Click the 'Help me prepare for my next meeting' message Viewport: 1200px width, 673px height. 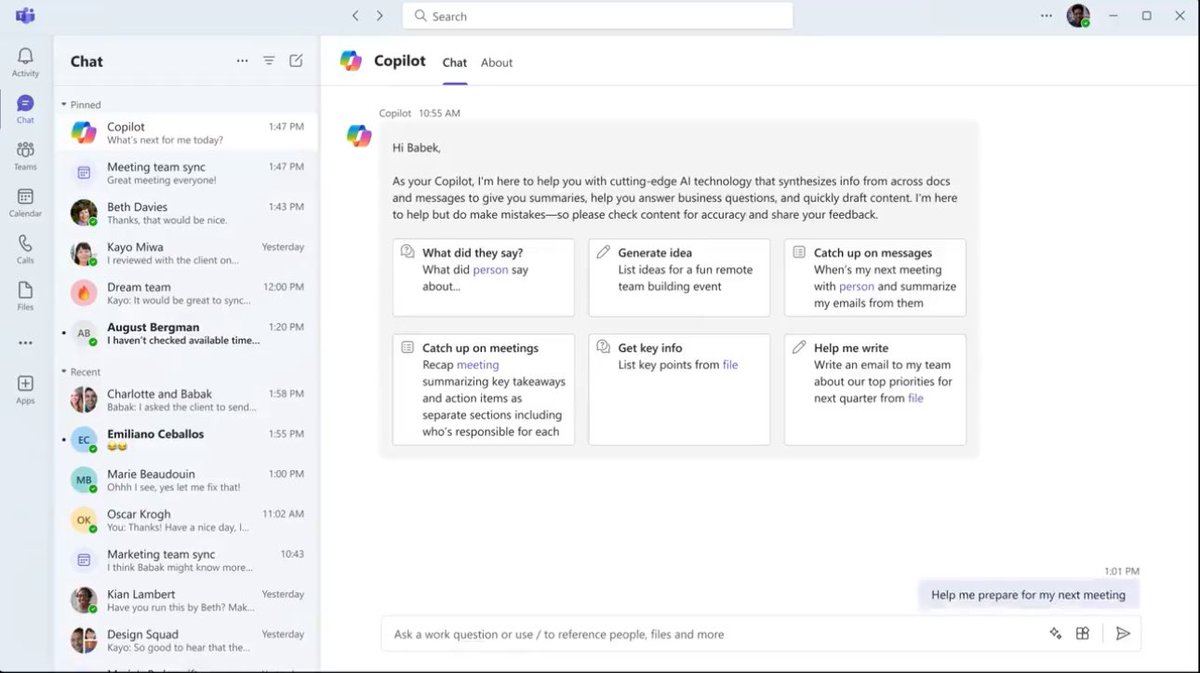tap(1028, 595)
